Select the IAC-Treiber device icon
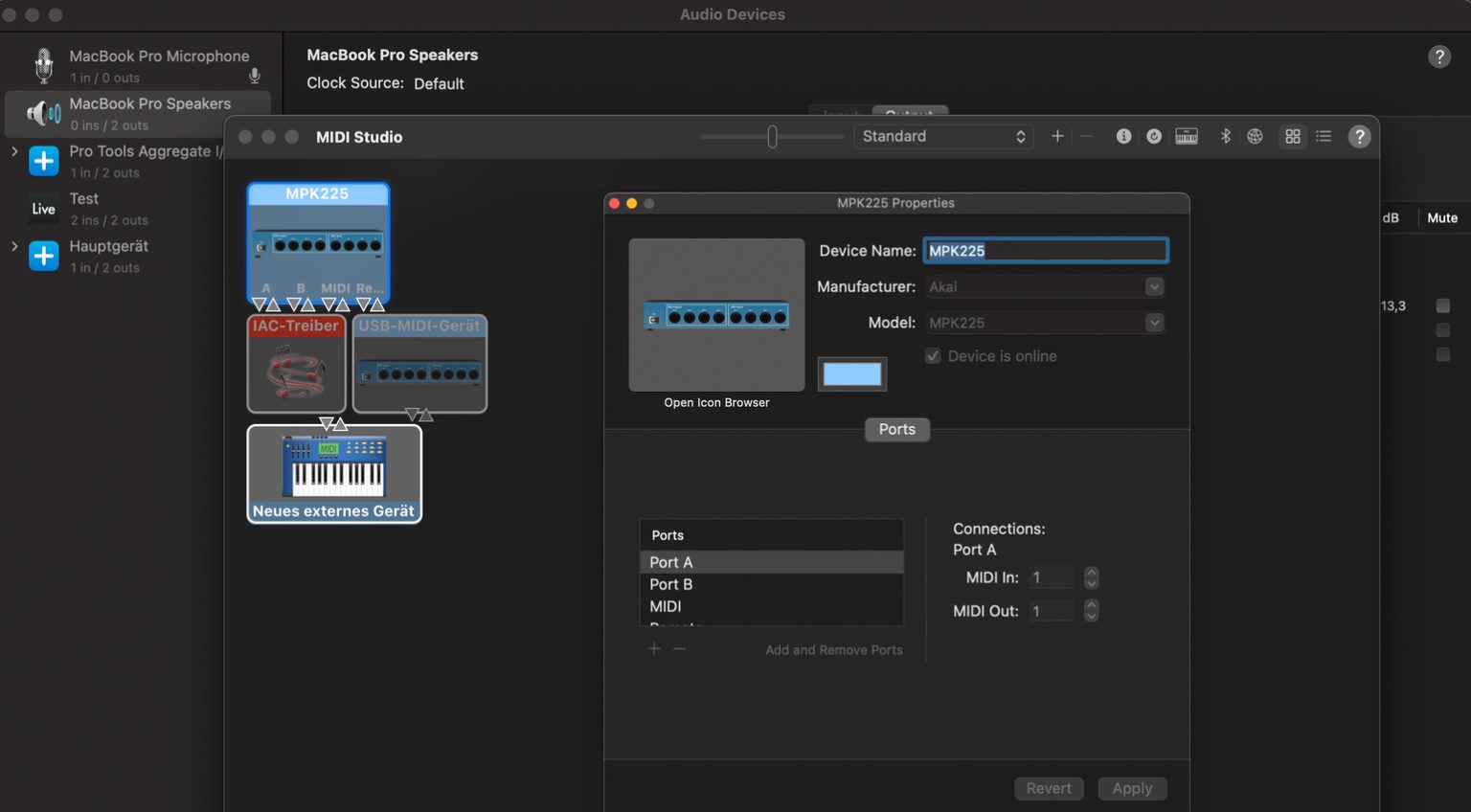Image resolution: width=1471 pixels, height=812 pixels. [296, 365]
